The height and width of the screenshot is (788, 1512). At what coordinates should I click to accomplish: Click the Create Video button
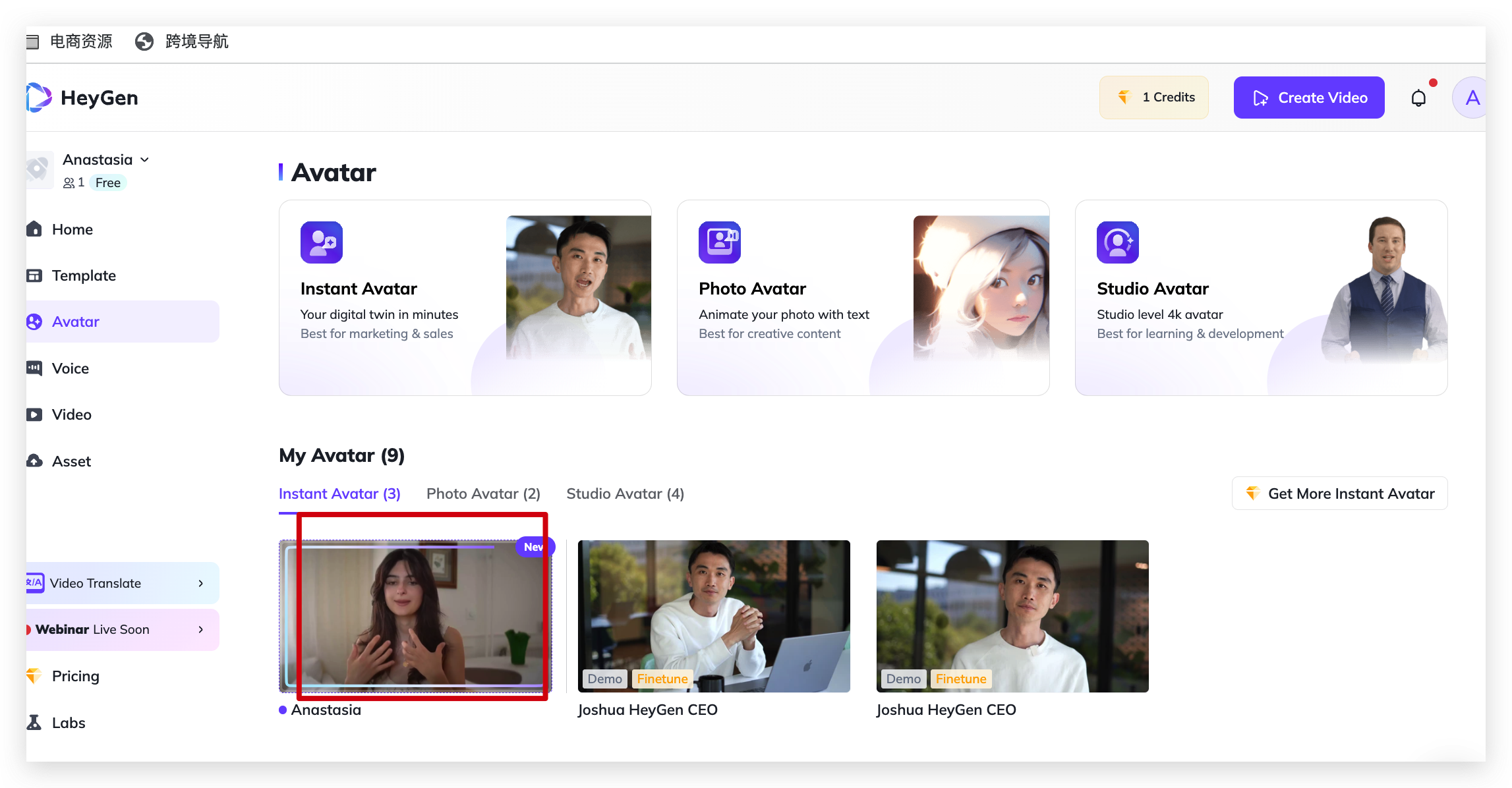pos(1309,98)
